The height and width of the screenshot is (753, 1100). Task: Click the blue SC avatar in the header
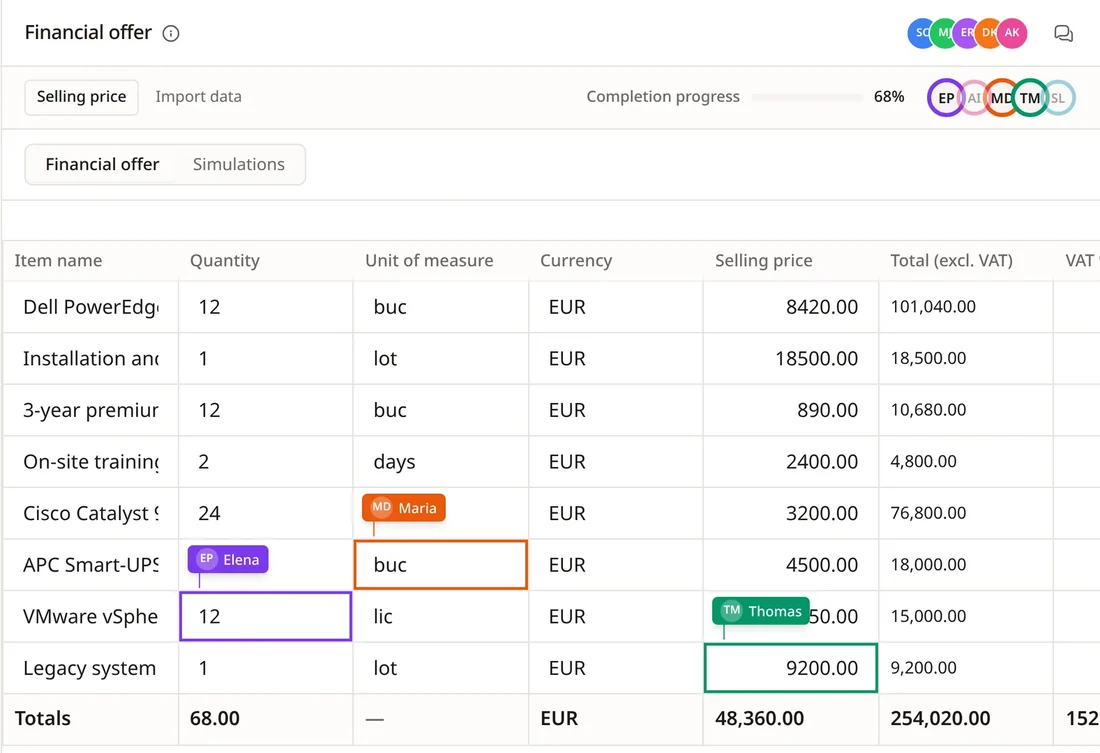[x=920, y=33]
